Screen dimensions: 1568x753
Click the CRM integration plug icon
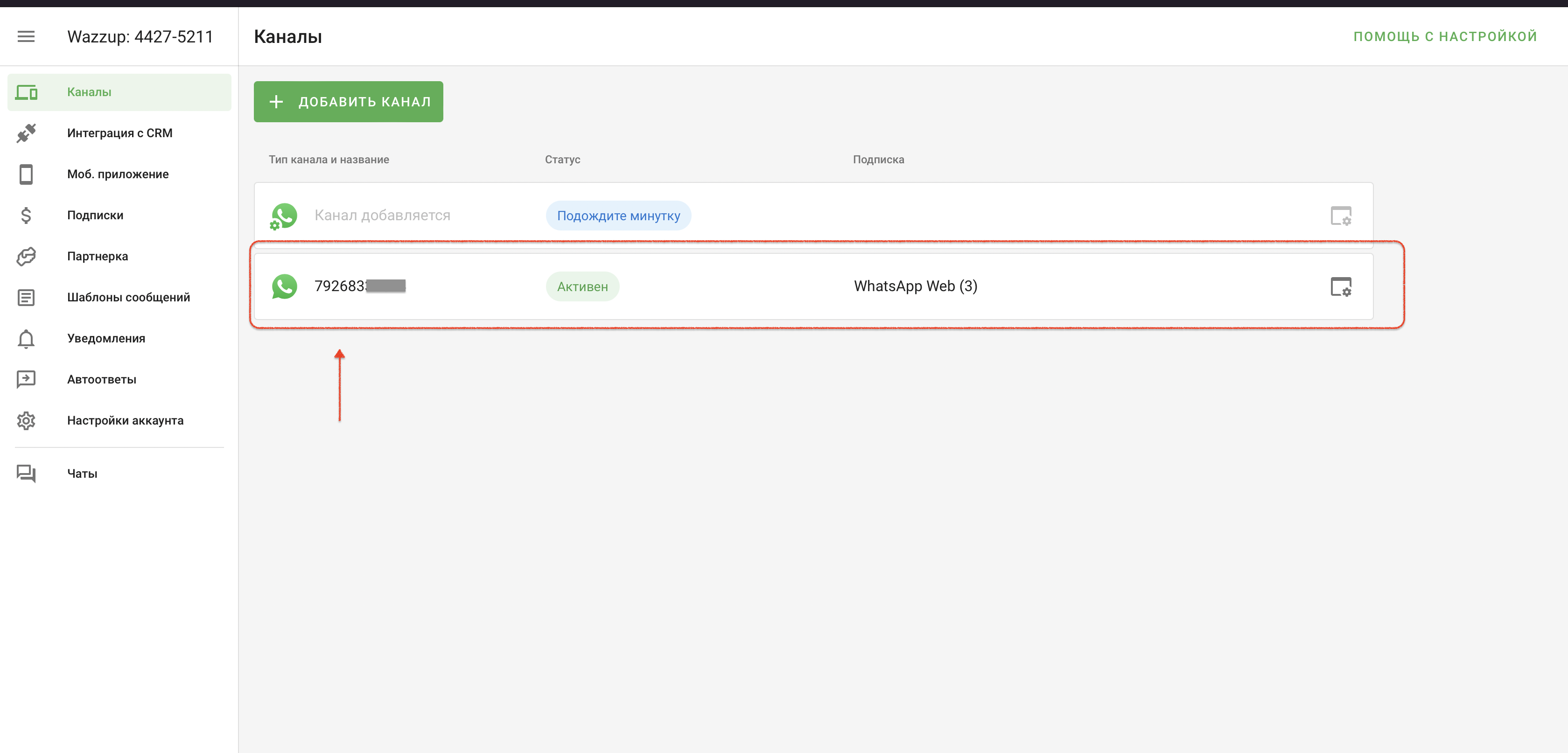click(26, 133)
